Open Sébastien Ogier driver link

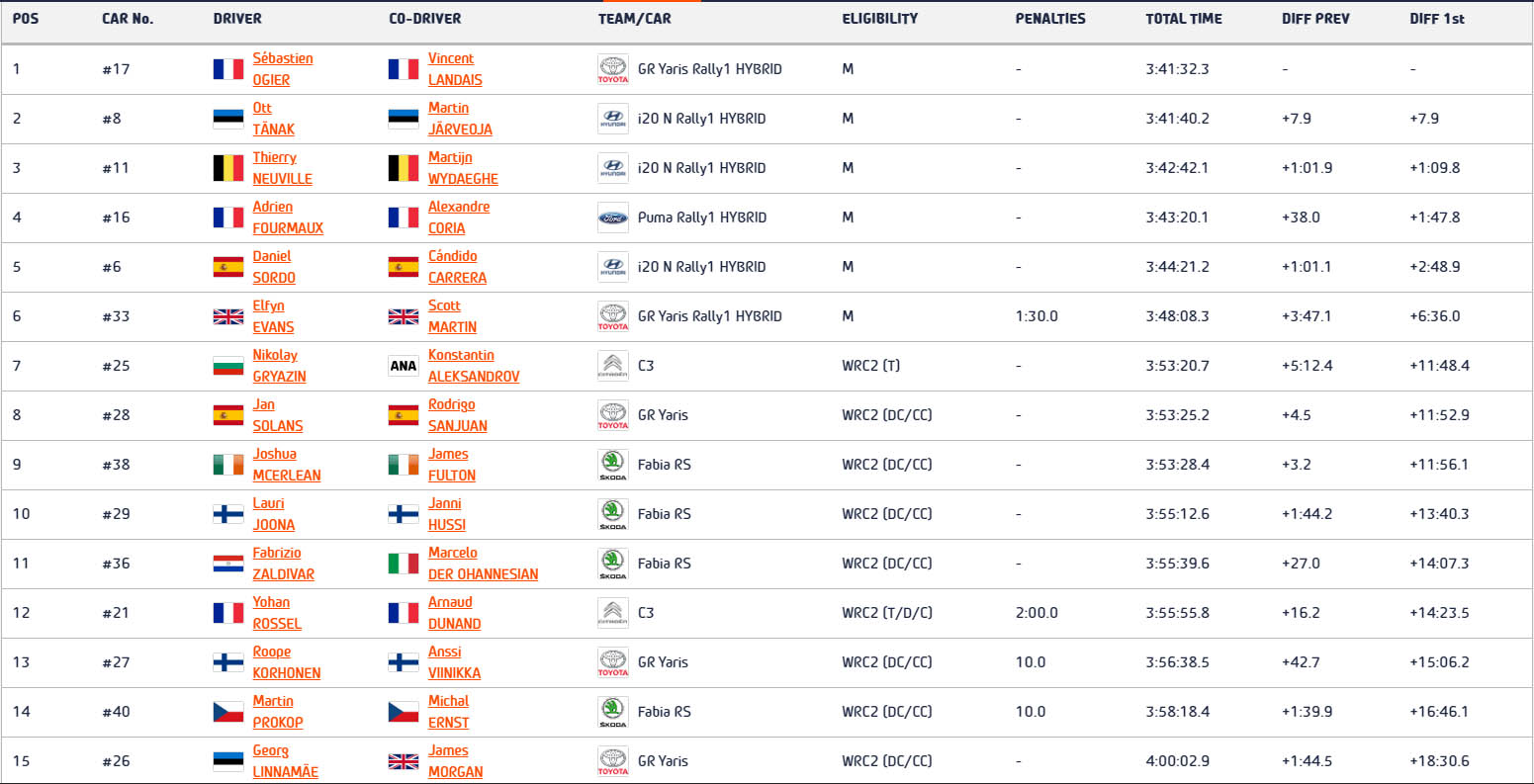283,69
